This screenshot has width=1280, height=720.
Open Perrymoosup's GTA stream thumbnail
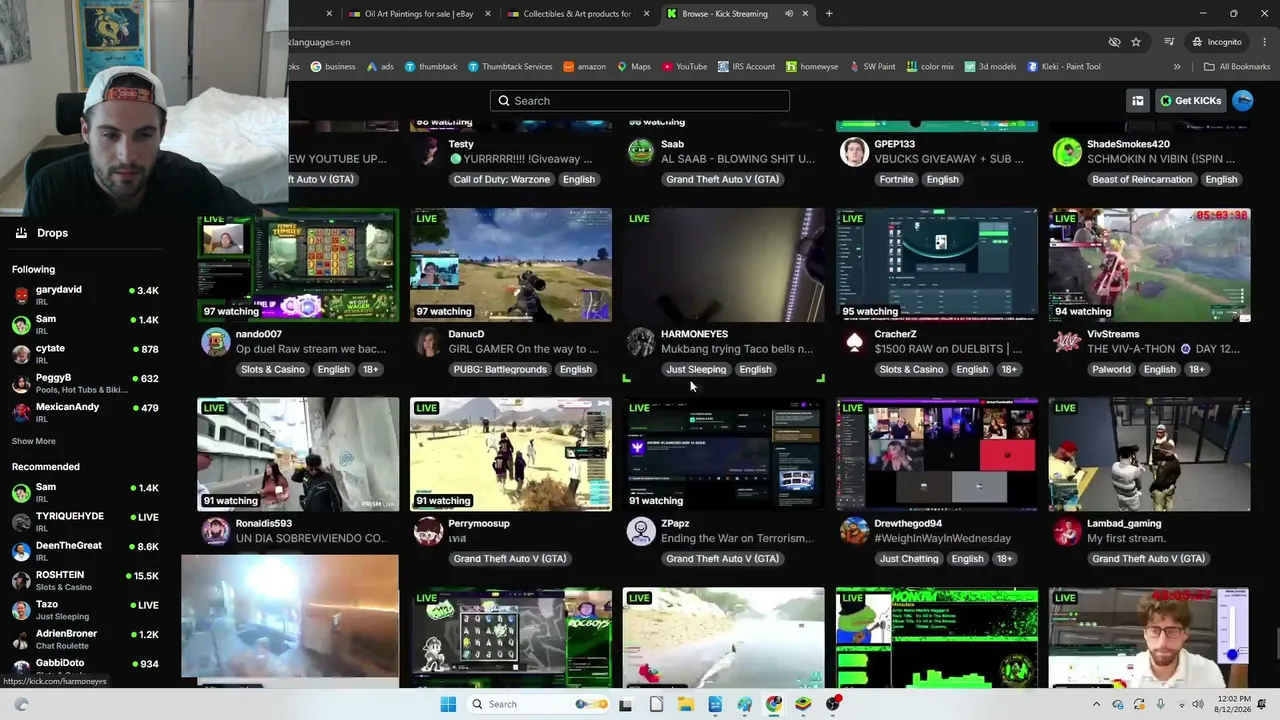click(x=511, y=455)
